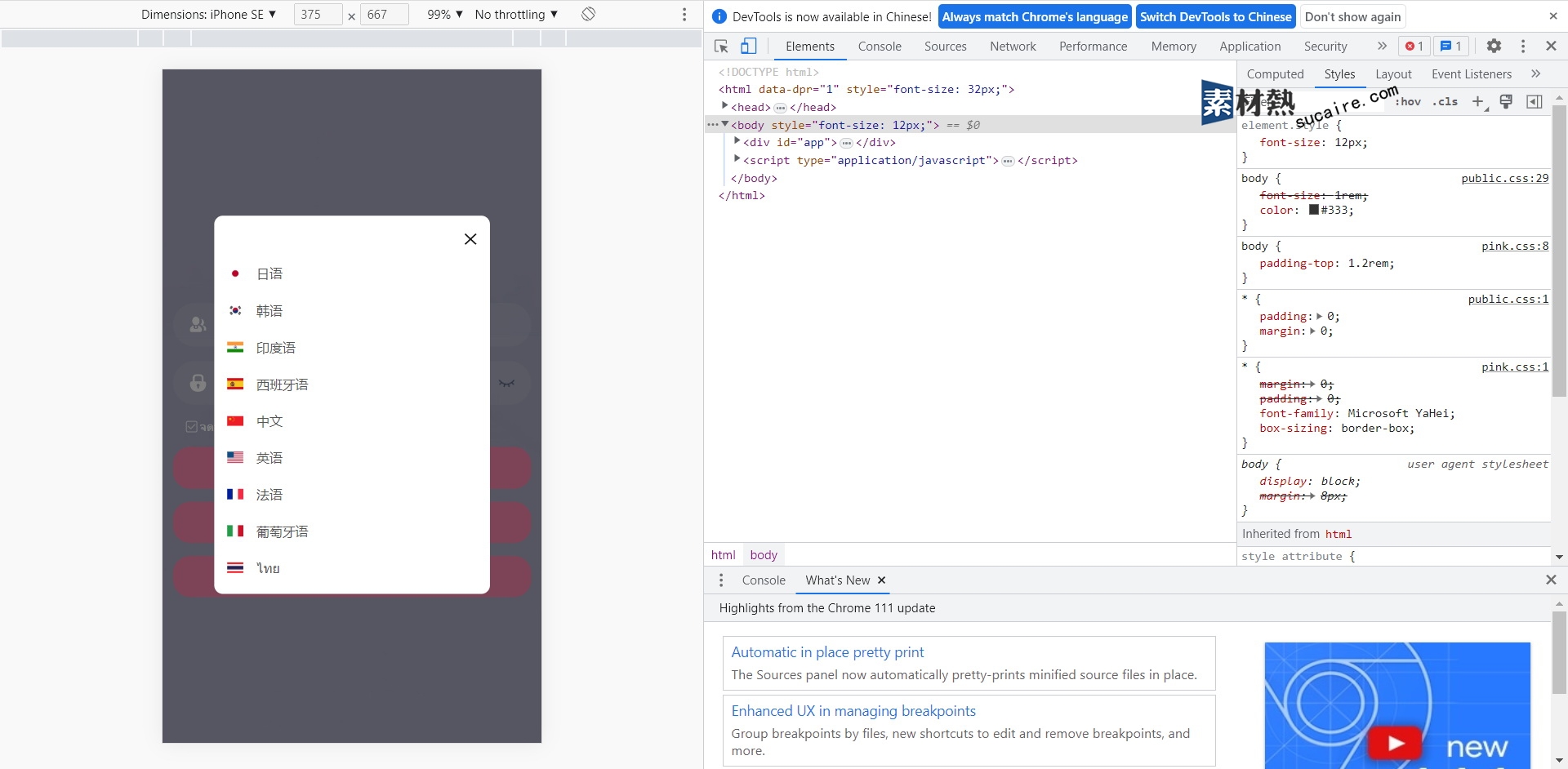The image size is (1568, 769).
Task: Open drawer more tools kebab menu
Action: pyautogui.click(x=720, y=580)
